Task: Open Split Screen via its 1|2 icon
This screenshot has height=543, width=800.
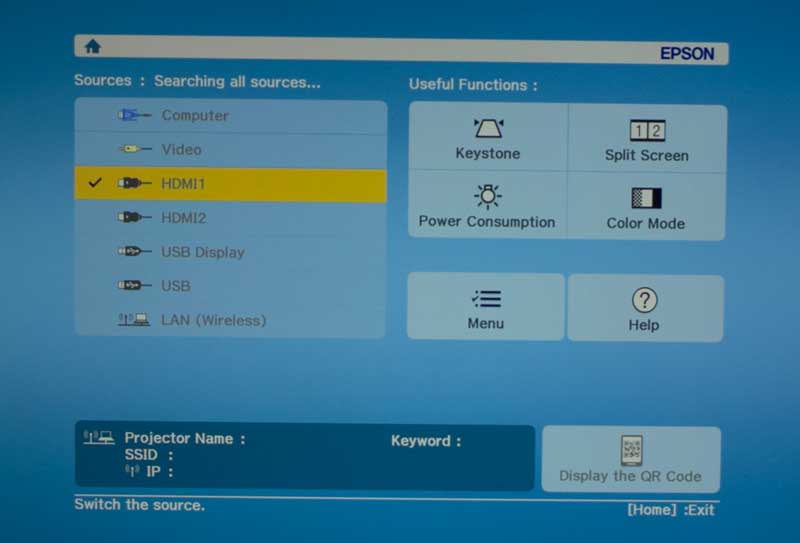Action: pos(646,131)
